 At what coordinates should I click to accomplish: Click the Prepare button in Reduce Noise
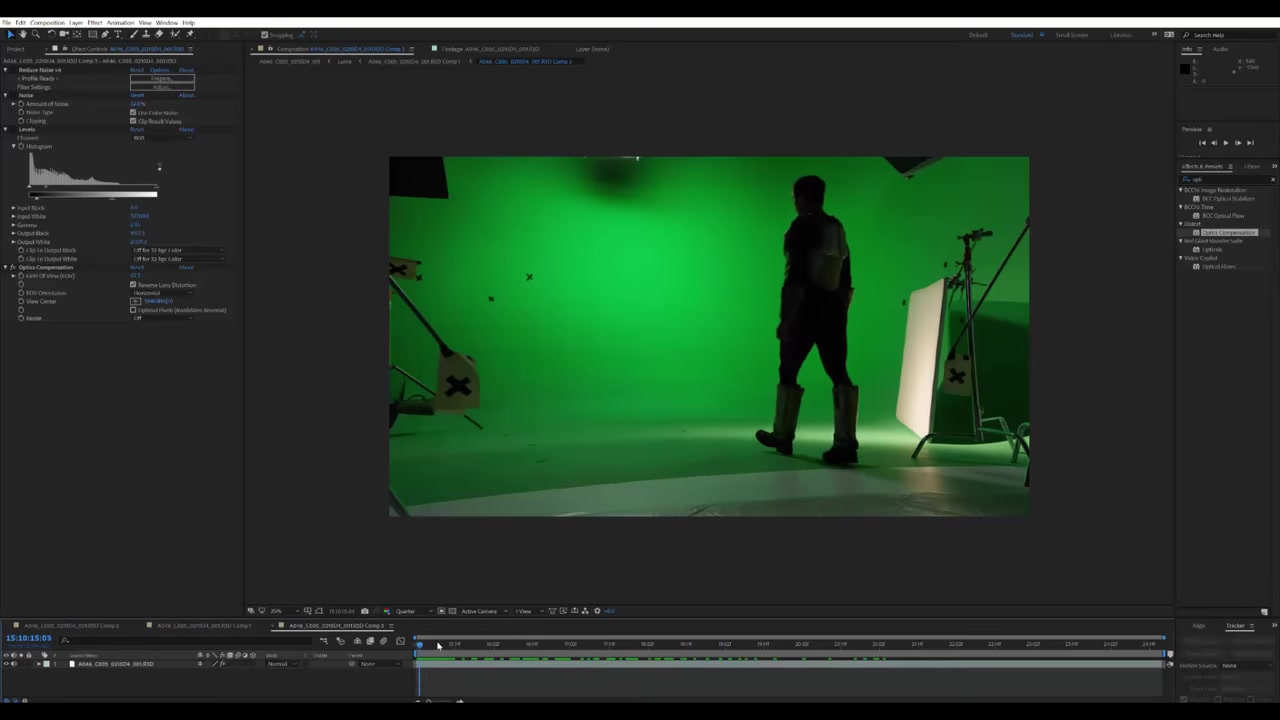pos(162,79)
